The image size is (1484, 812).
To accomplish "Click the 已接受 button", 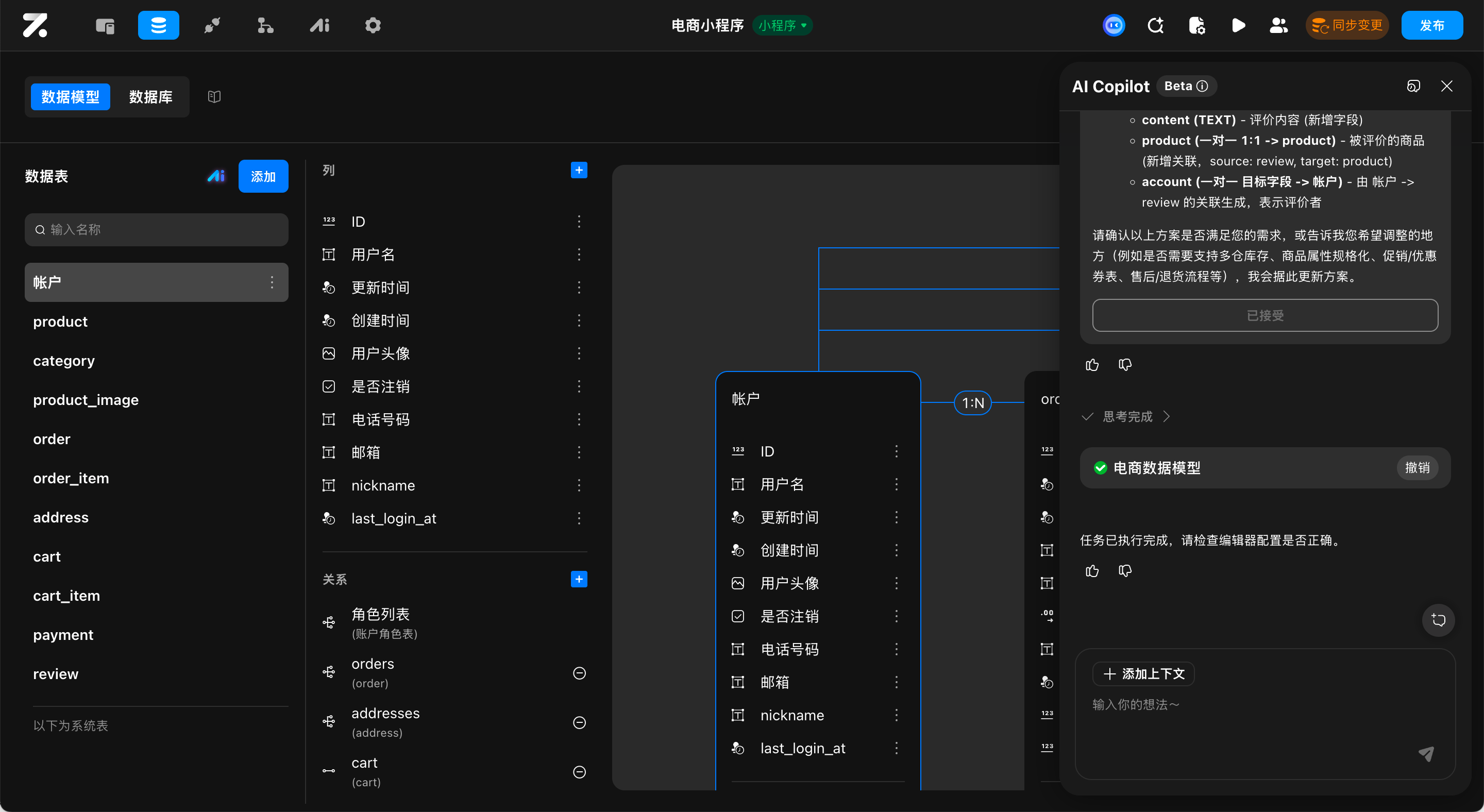I will [1265, 316].
